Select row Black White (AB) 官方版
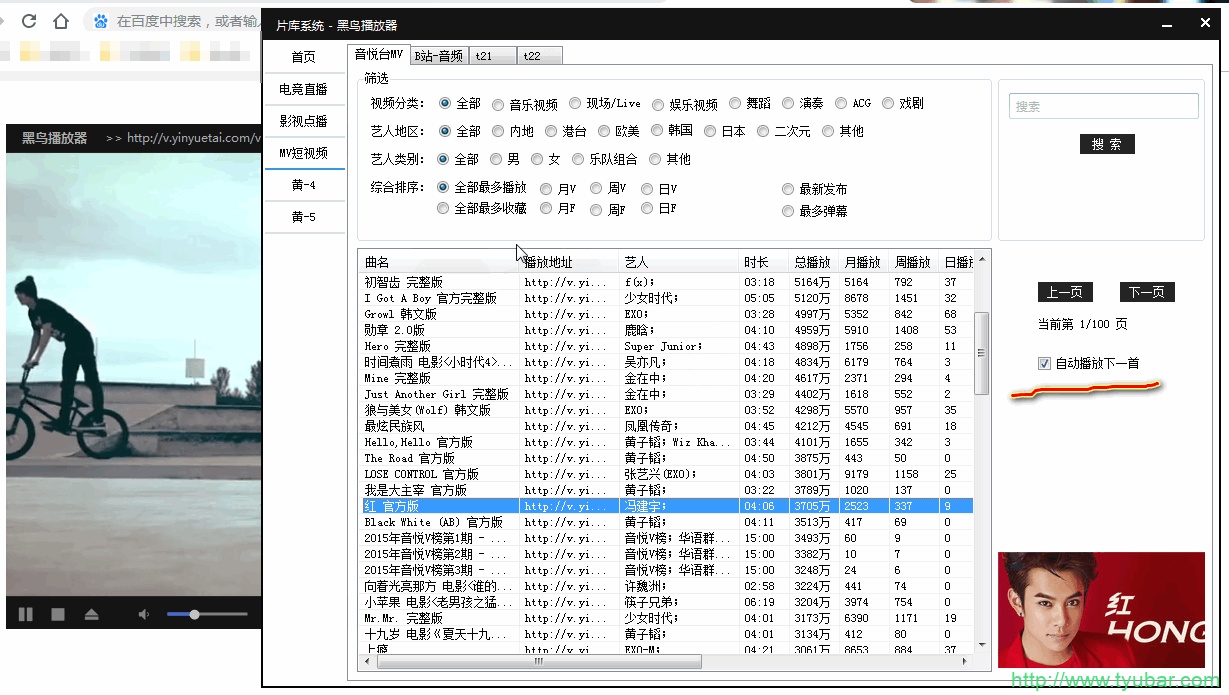Viewport: 1229px width, 695px height. click(x=667, y=522)
